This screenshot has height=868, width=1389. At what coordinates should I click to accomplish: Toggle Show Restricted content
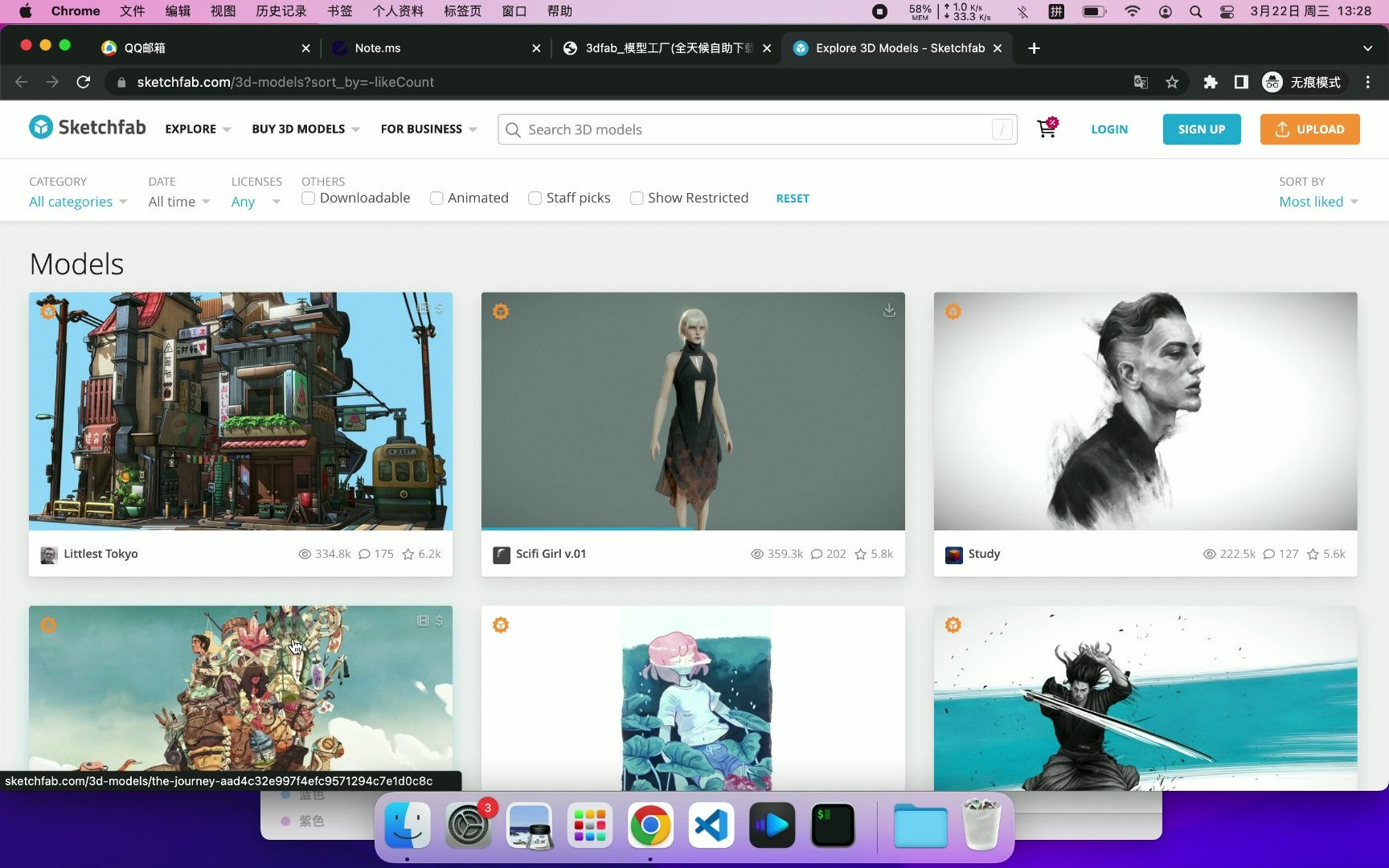click(x=637, y=198)
